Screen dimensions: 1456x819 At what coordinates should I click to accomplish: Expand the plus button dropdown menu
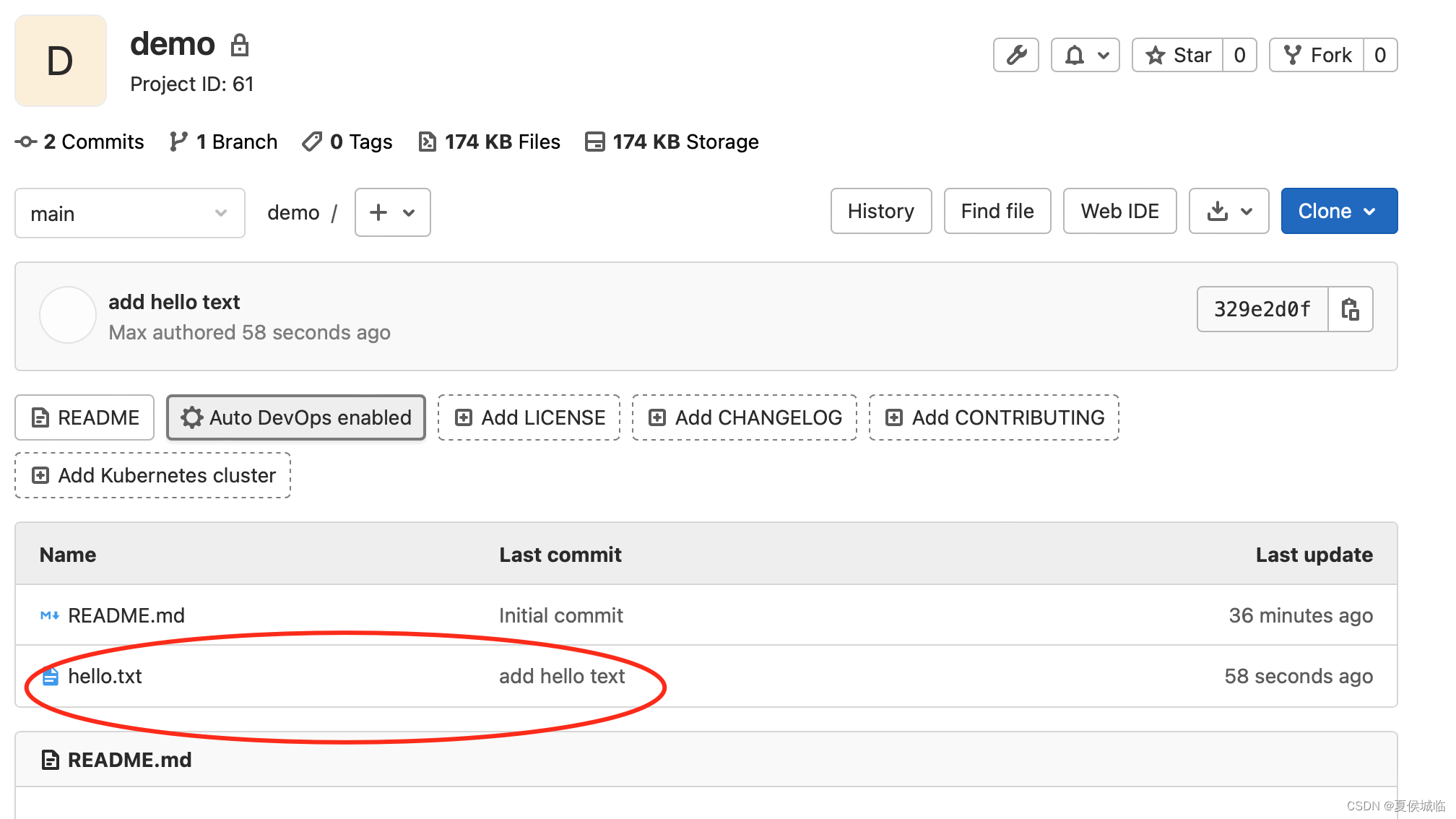tap(390, 212)
